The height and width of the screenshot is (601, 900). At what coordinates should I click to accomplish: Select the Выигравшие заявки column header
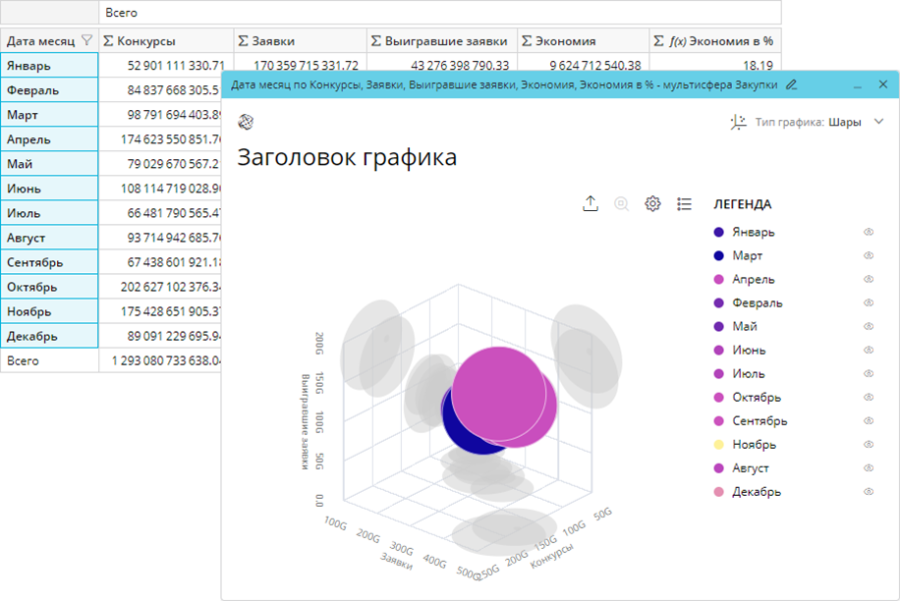pos(440,41)
